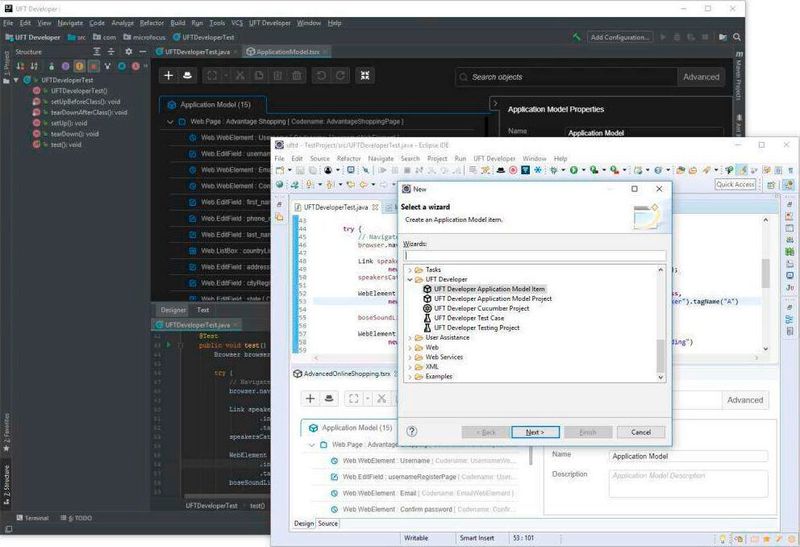
Task: Toggle the teal circle filter in Structure toolbar
Action: pyautogui.click(x=122, y=66)
